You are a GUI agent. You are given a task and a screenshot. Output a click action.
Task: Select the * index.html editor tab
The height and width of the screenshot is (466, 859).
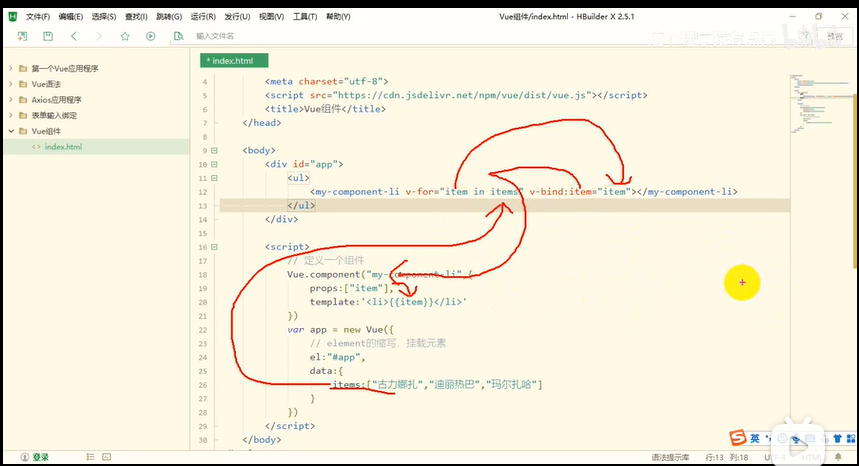pyautogui.click(x=234, y=61)
